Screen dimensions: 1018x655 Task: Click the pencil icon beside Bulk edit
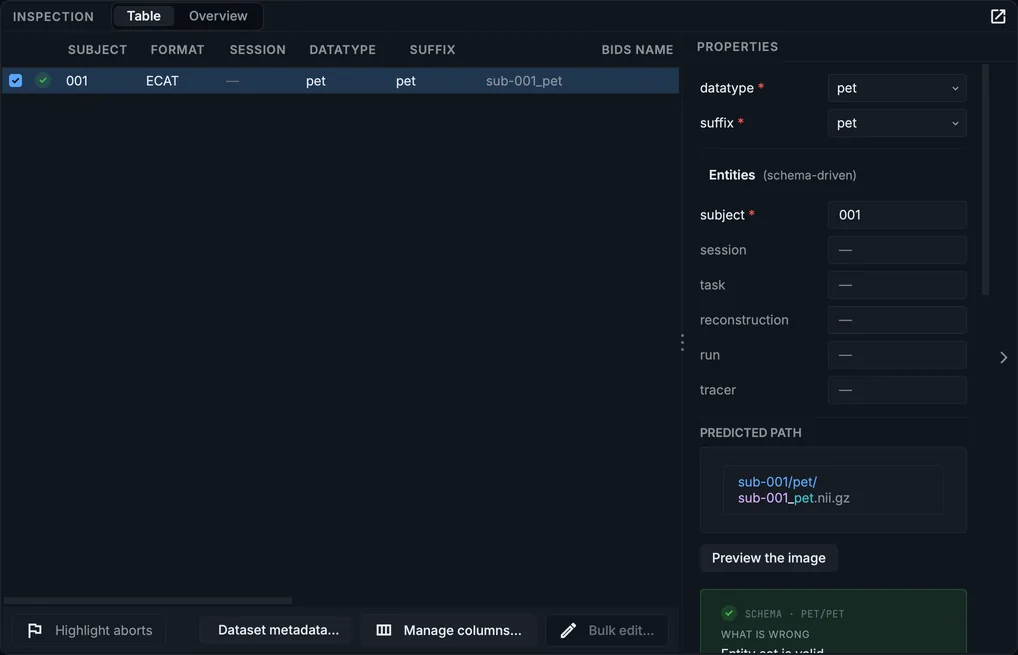568,630
